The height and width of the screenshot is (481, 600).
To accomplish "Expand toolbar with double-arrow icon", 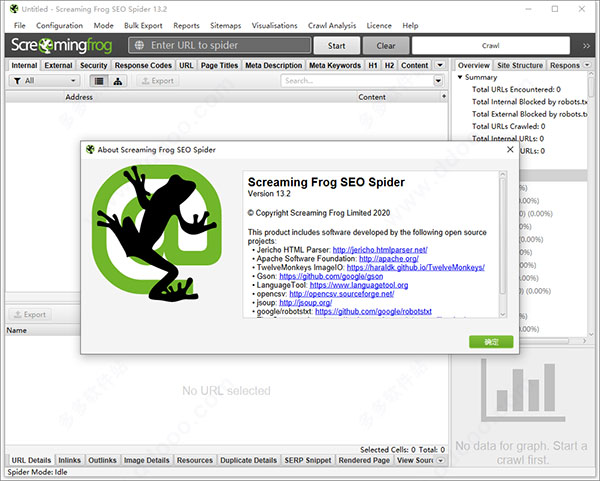I will pos(586,46).
